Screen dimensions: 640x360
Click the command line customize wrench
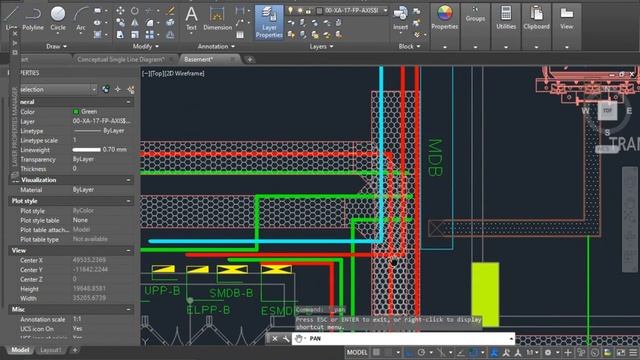click(286, 338)
